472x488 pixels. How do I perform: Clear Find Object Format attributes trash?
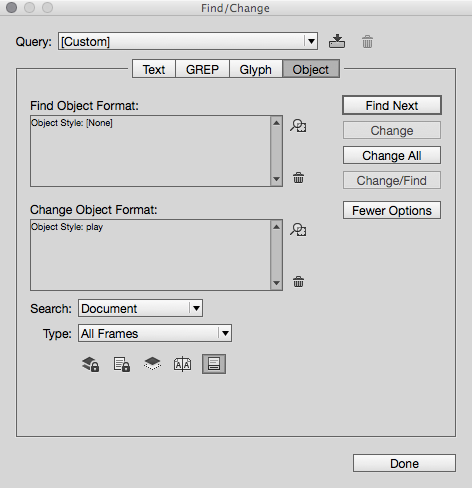(x=298, y=178)
